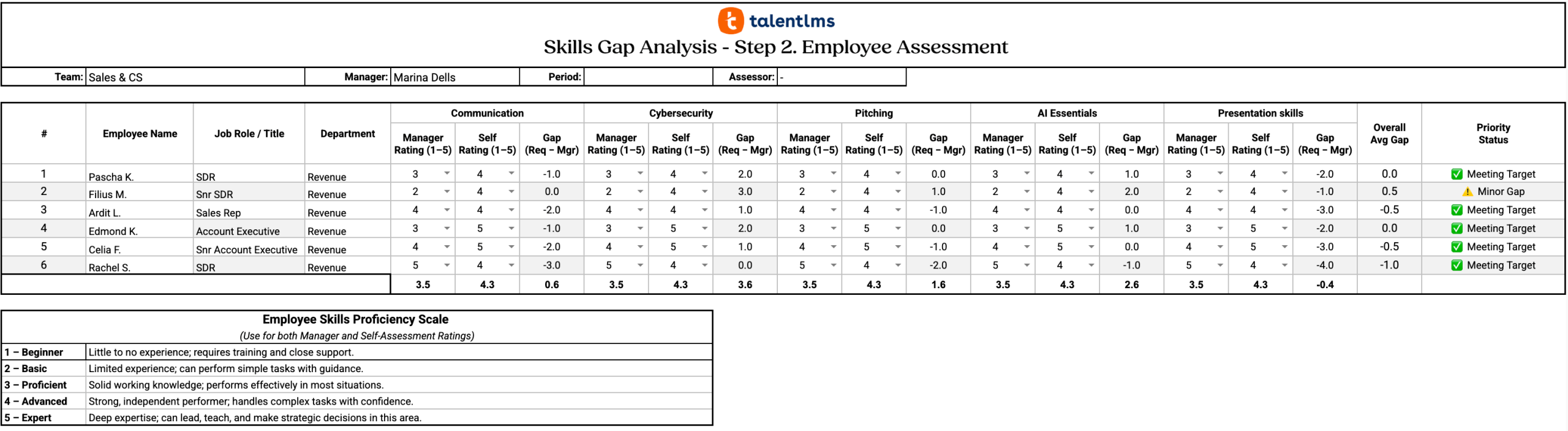Open Pascha K. Communication manager rating dropdown
The width and height of the screenshot is (1568, 431).
pyautogui.click(x=447, y=174)
